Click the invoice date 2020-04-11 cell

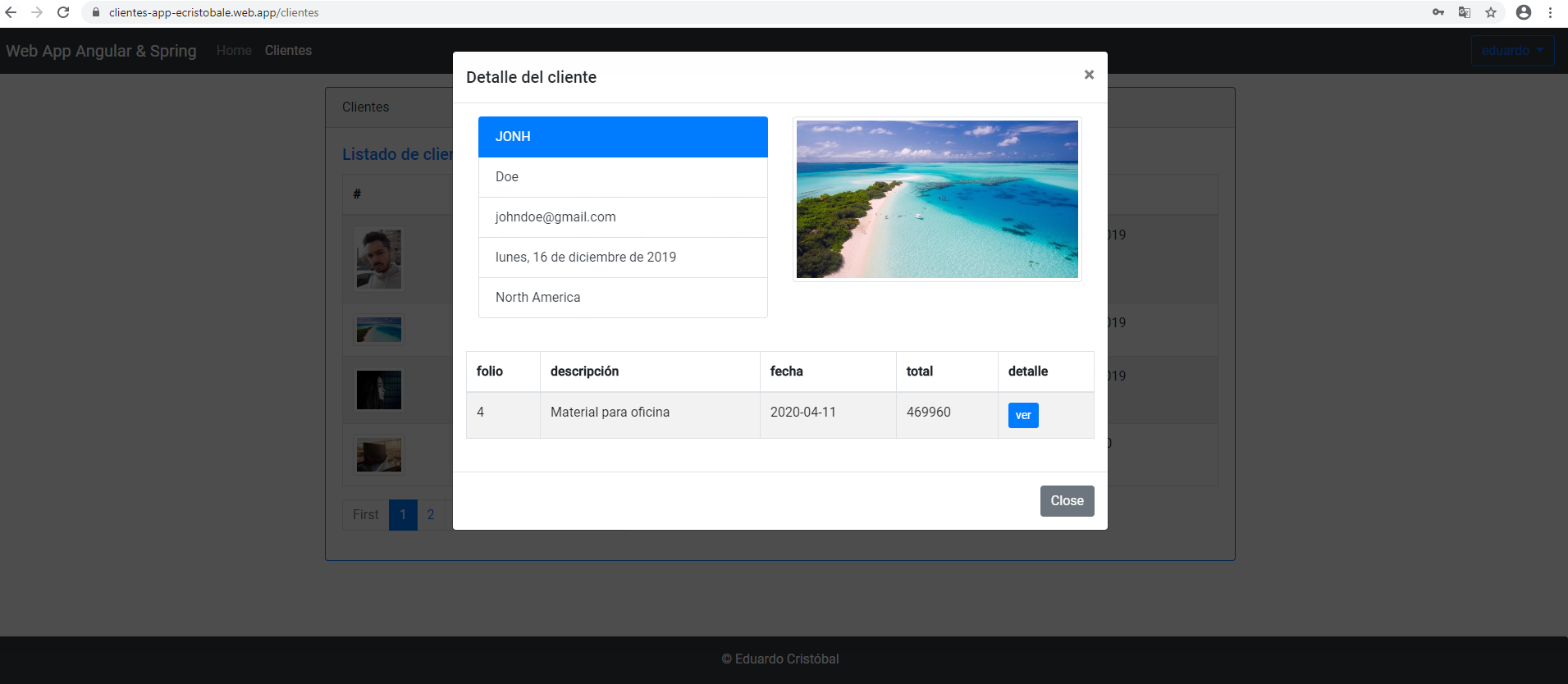coord(828,415)
